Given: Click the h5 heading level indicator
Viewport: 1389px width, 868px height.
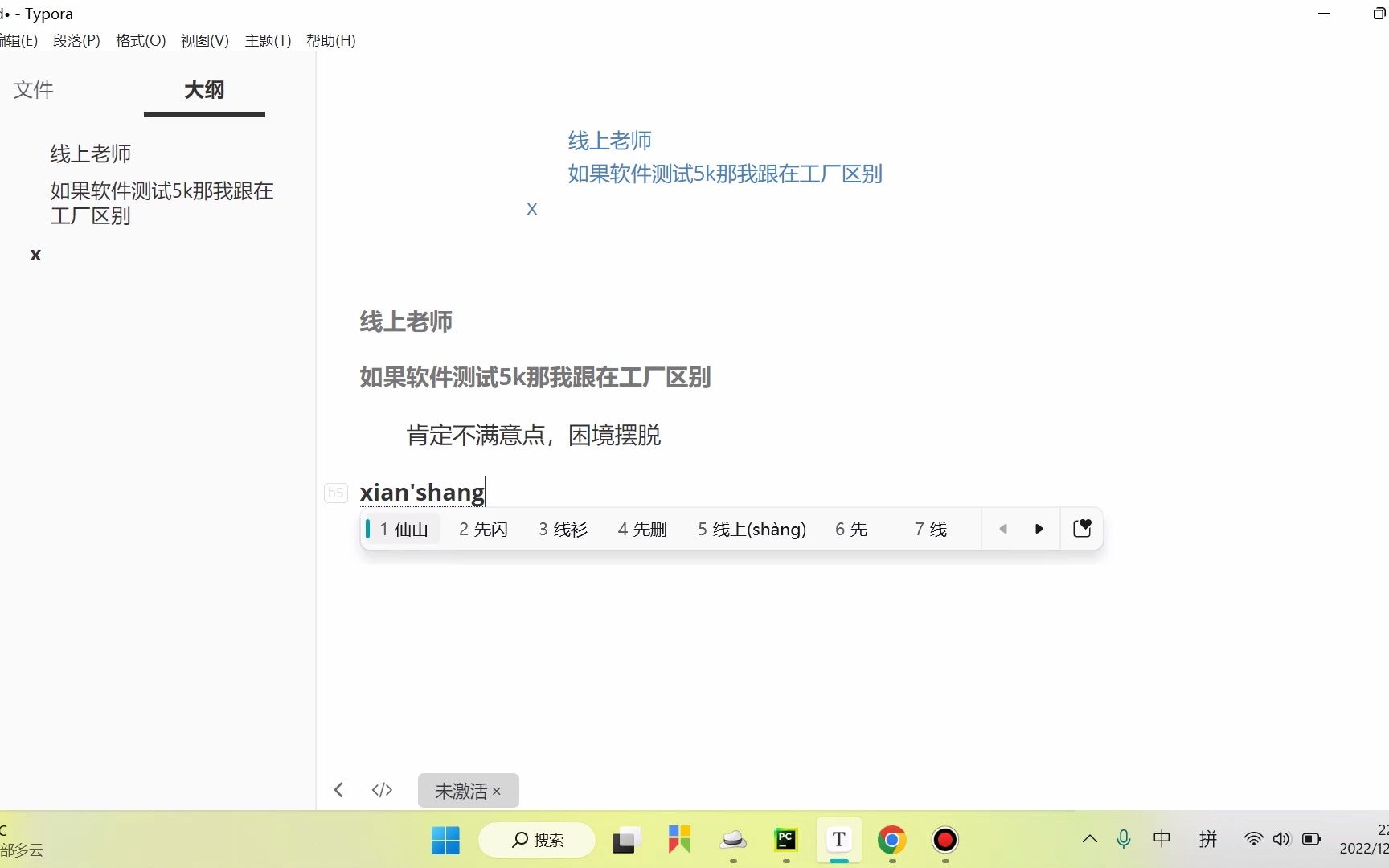Looking at the screenshot, I should (336, 493).
